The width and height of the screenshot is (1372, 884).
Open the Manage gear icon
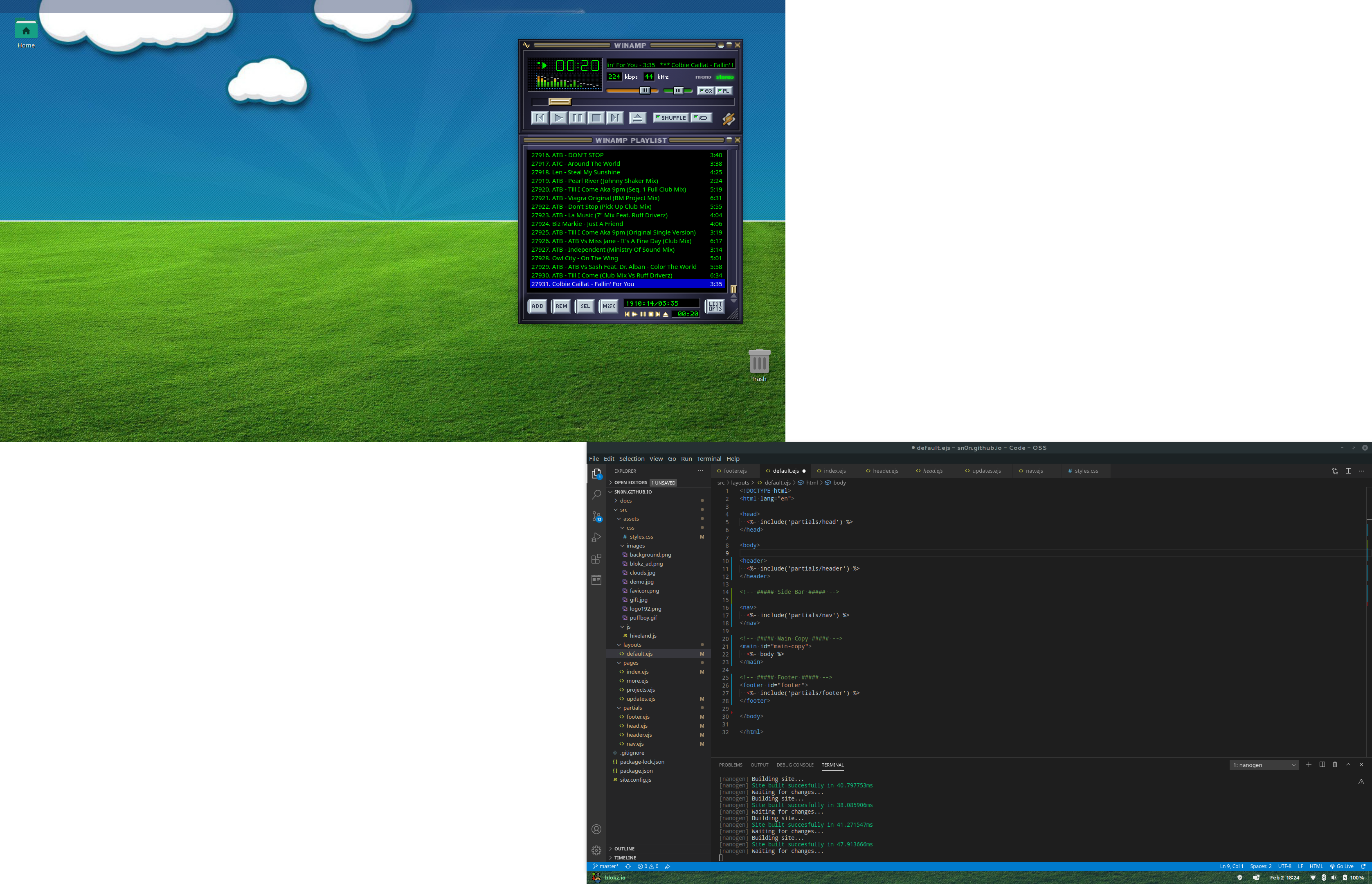click(x=596, y=850)
